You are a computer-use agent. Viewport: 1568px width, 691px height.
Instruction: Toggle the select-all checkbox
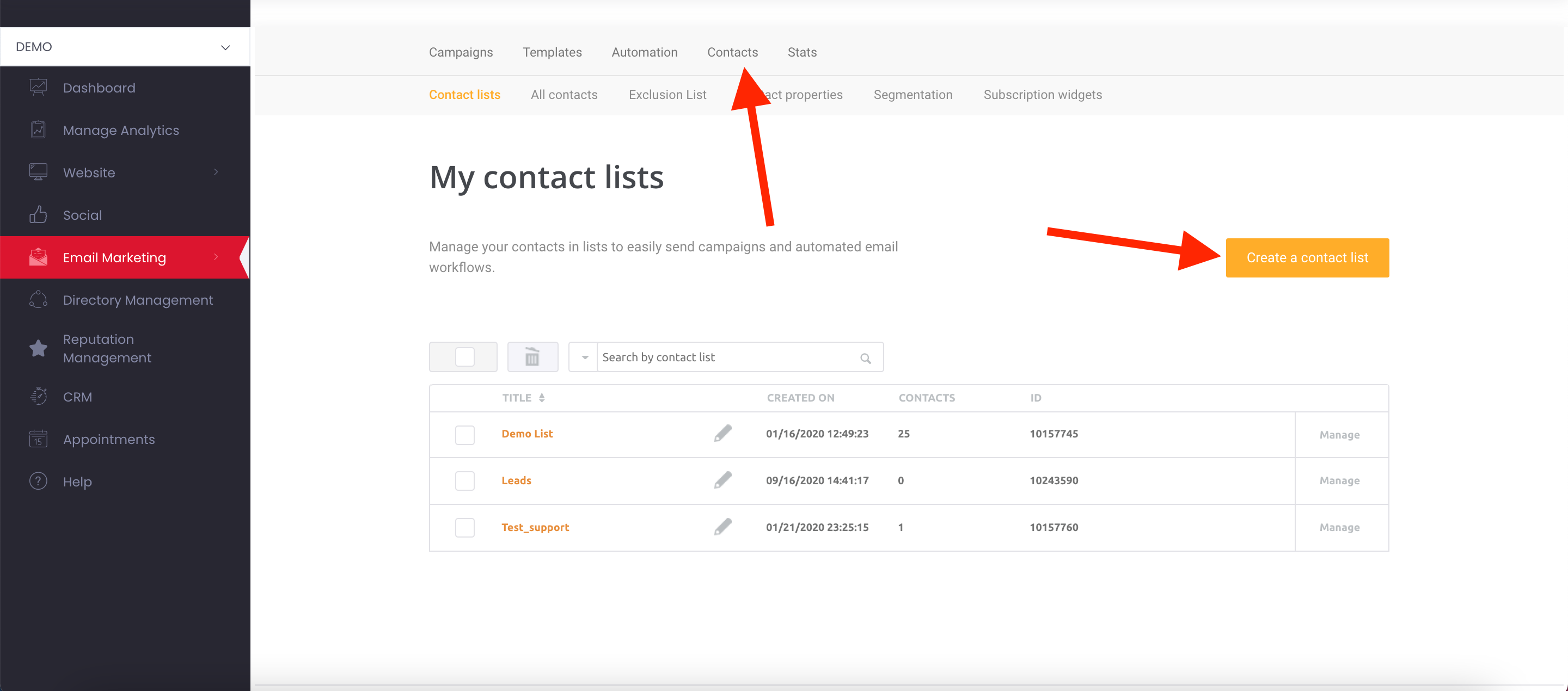tap(464, 357)
